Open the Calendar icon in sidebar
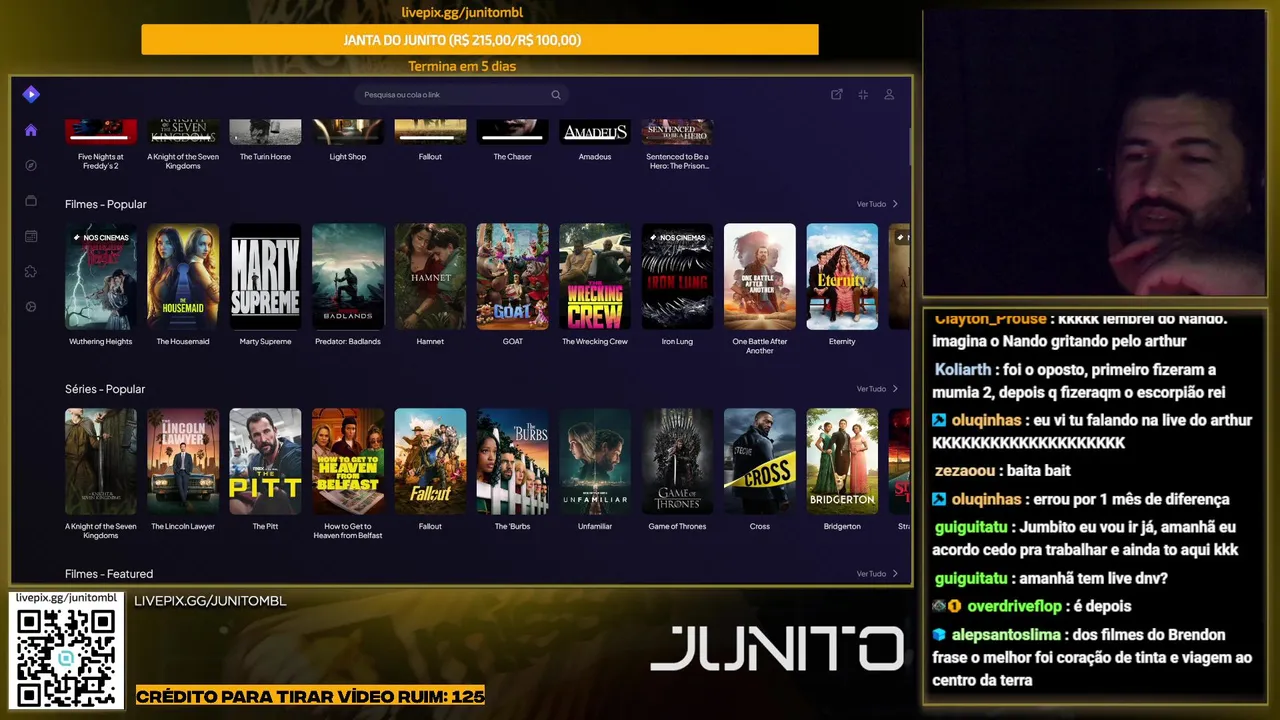Viewport: 1280px width, 720px height. [x=31, y=236]
